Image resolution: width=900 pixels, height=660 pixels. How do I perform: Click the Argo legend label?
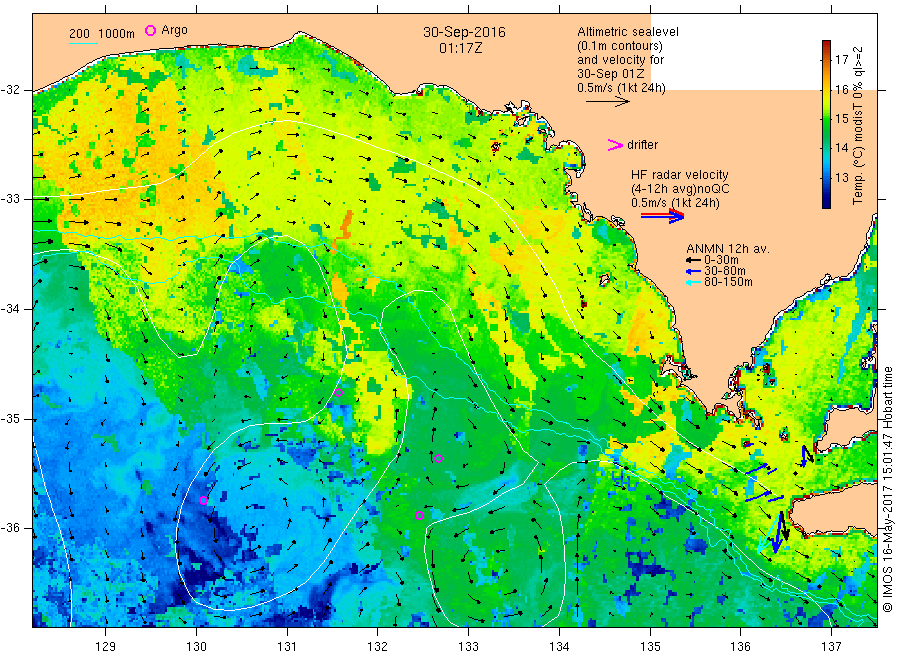(174, 30)
